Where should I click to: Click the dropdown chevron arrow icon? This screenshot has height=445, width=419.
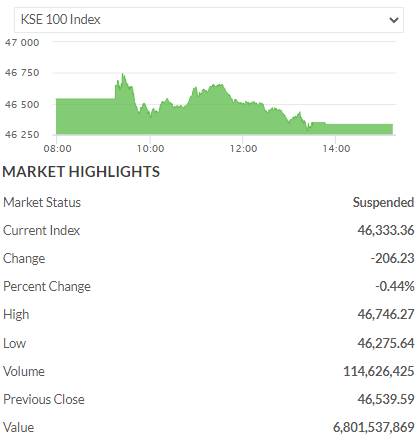(394, 20)
